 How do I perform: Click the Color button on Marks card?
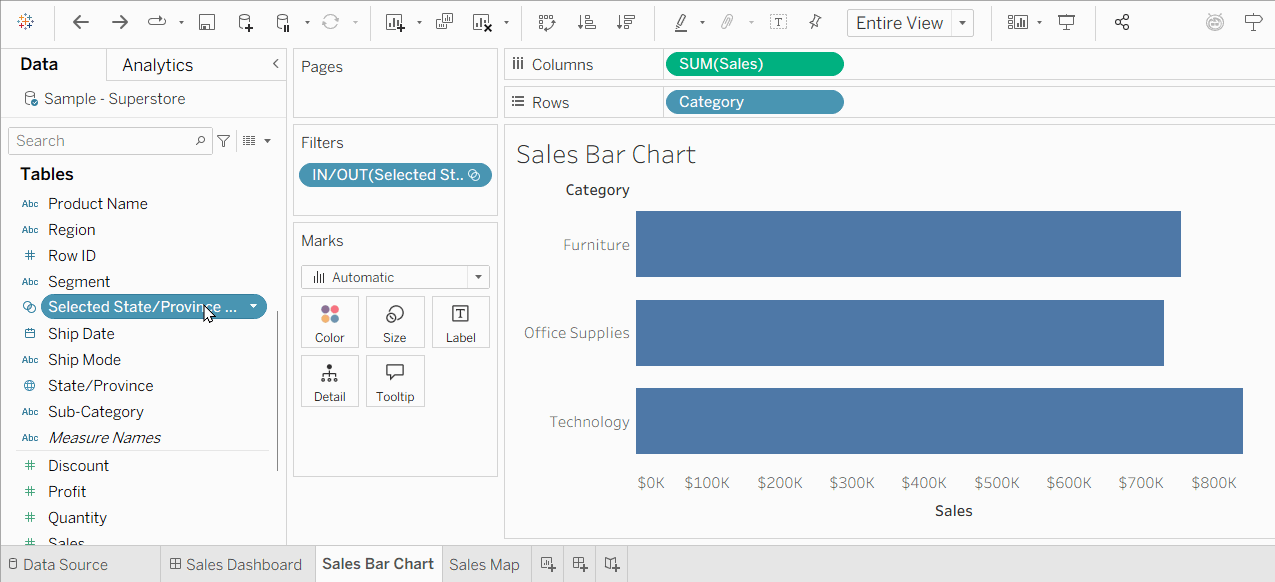(x=330, y=322)
